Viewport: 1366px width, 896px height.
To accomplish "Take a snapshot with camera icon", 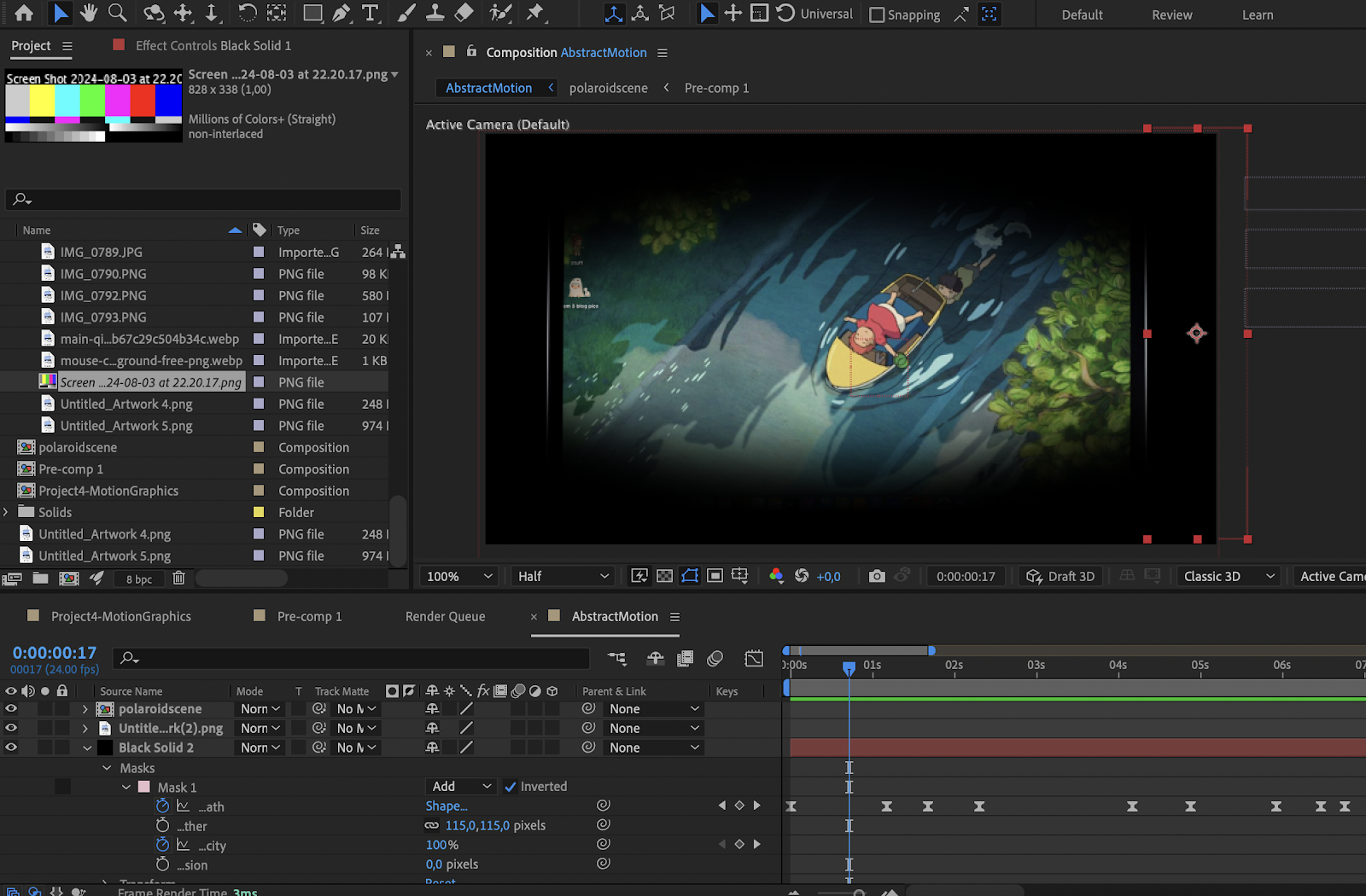I will tap(877, 576).
